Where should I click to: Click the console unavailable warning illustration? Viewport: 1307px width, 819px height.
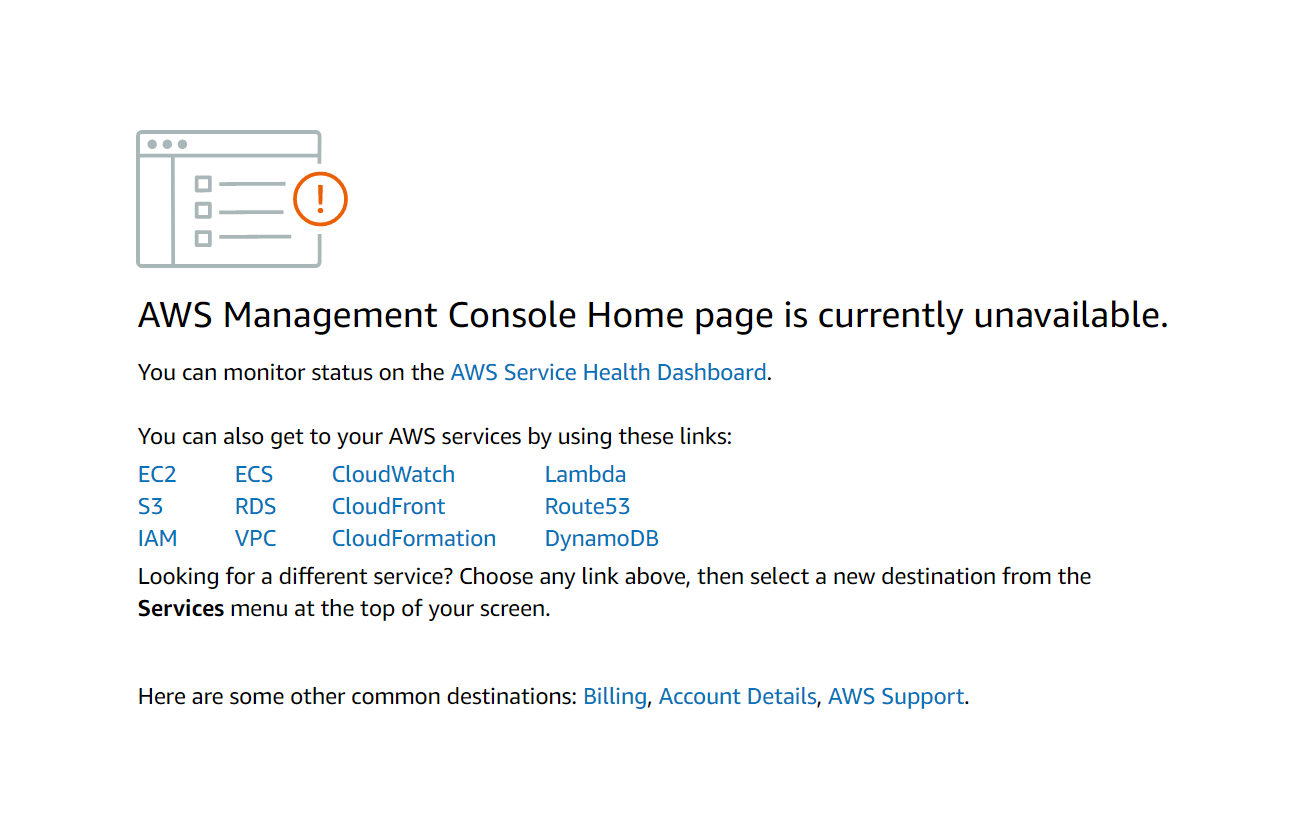pos(242,199)
